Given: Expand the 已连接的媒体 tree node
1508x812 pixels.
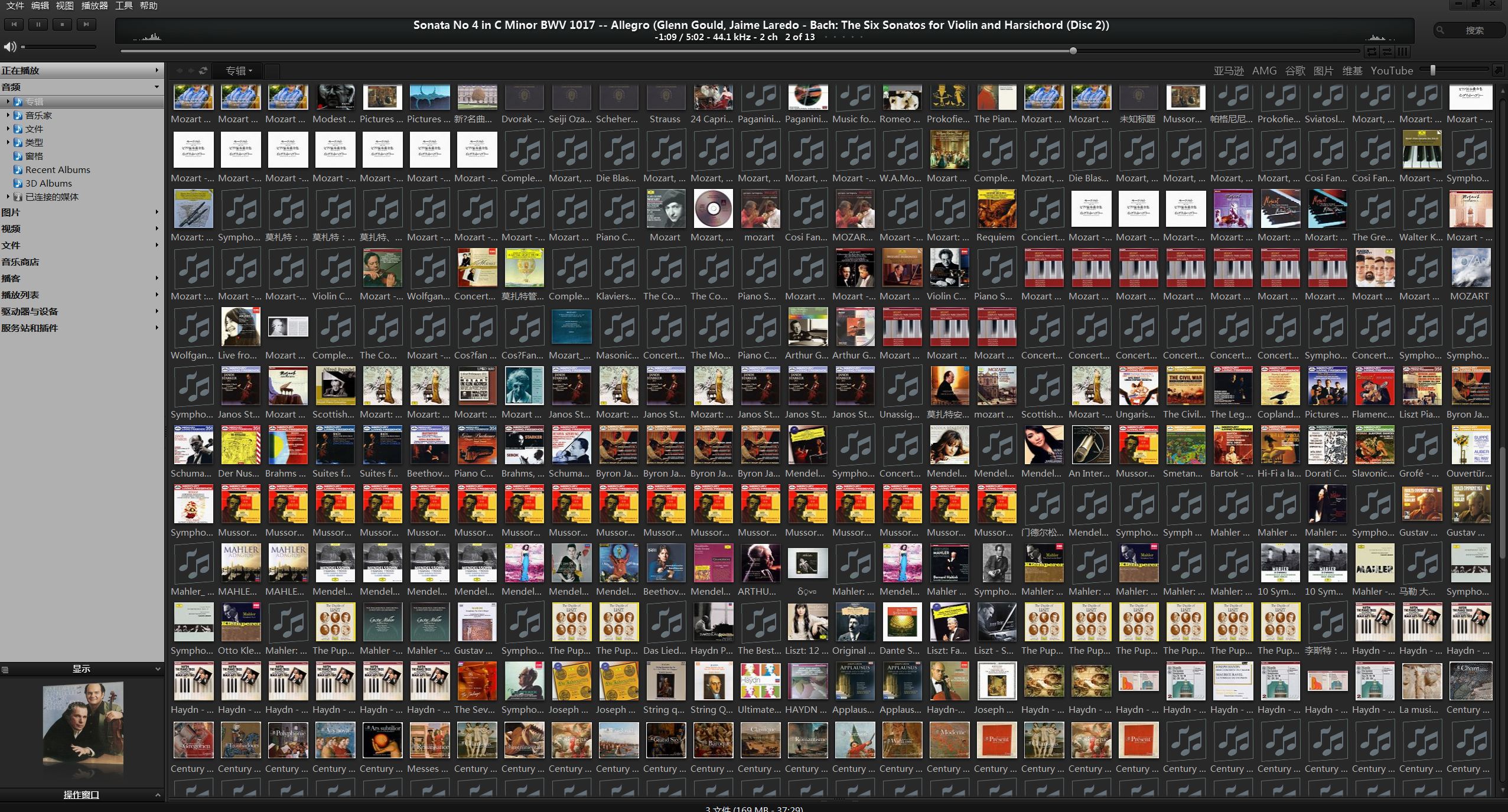Looking at the screenshot, I should [x=8, y=197].
